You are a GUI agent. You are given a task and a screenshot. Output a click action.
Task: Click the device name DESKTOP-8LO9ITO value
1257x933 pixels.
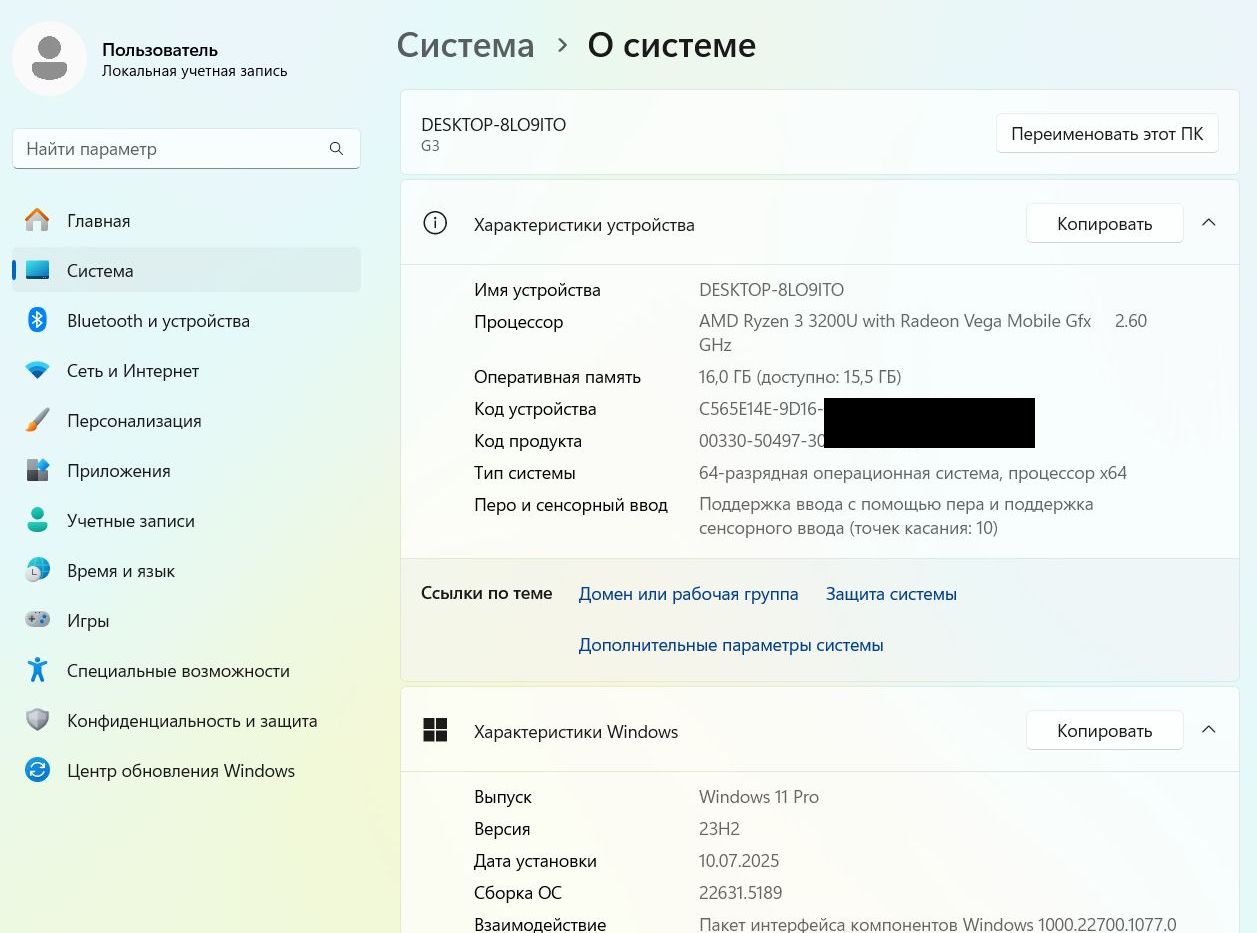pyautogui.click(x=771, y=290)
